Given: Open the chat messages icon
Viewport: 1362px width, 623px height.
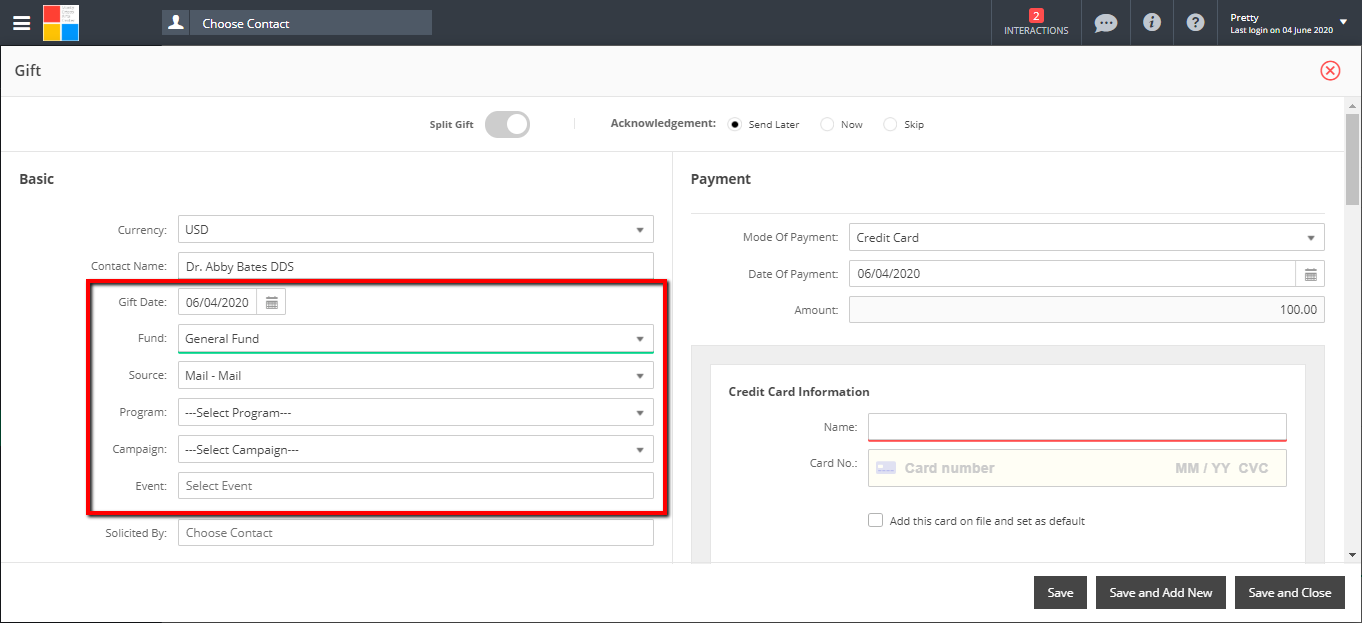Looking at the screenshot, I should (1105, 22).
